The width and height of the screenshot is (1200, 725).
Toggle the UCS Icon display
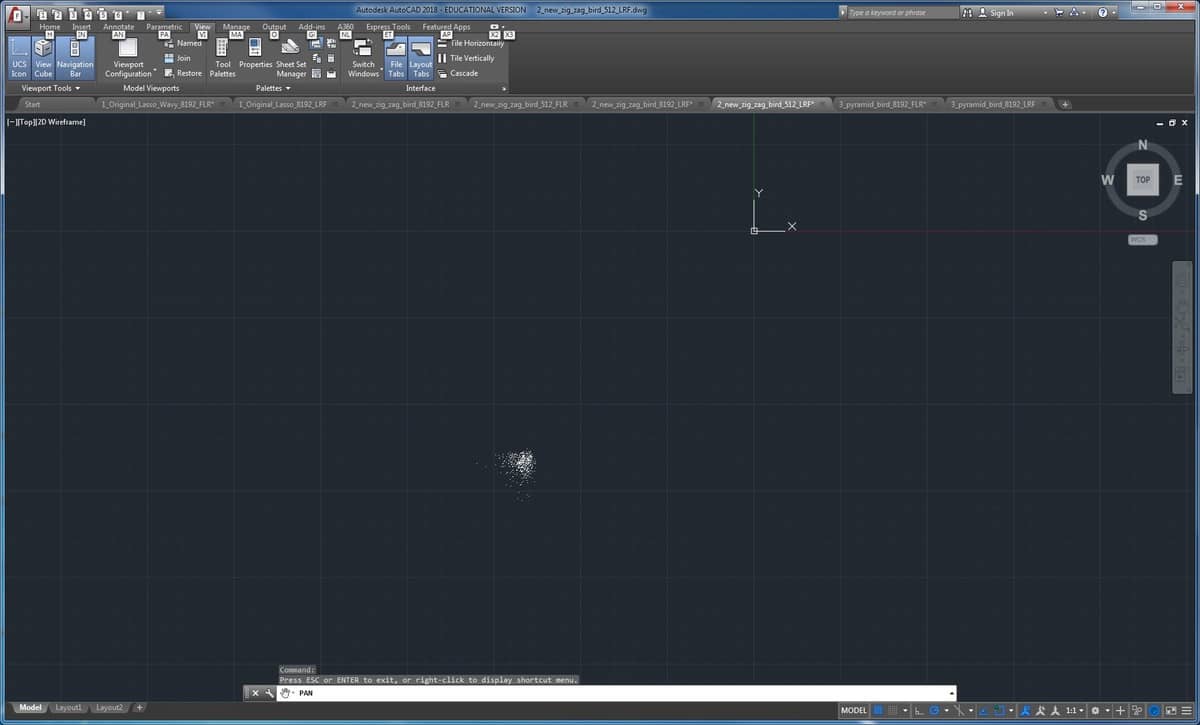[19, 59]
